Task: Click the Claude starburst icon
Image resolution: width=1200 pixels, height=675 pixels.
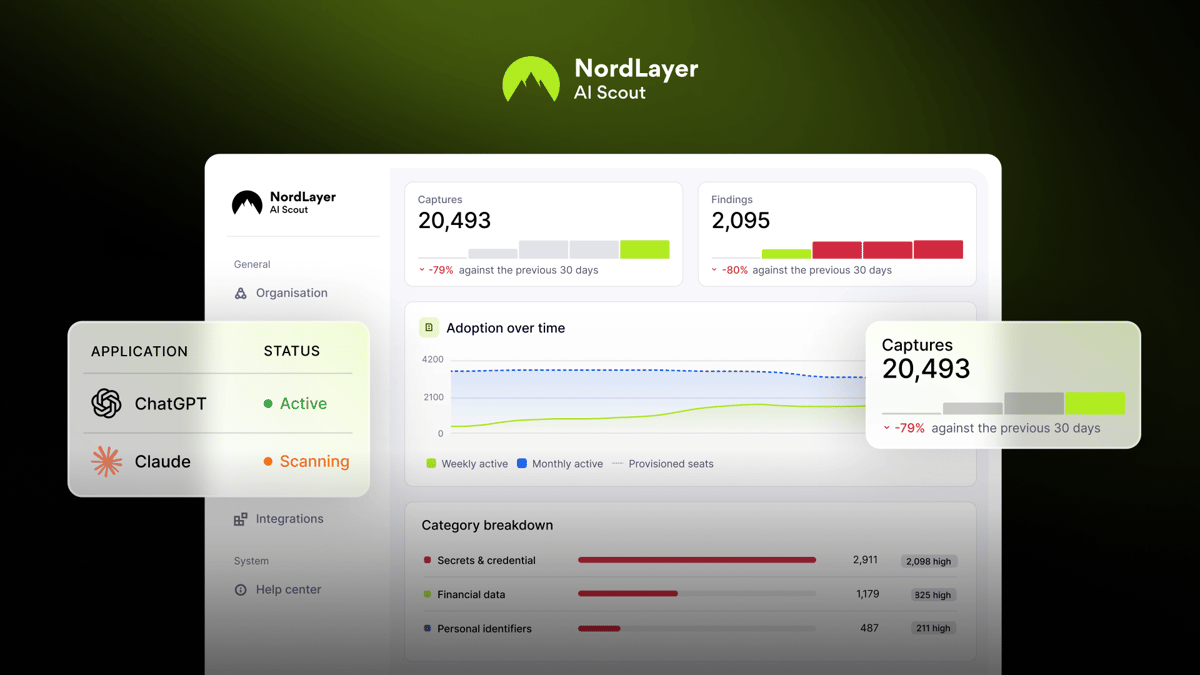Action: coord(106,461)
